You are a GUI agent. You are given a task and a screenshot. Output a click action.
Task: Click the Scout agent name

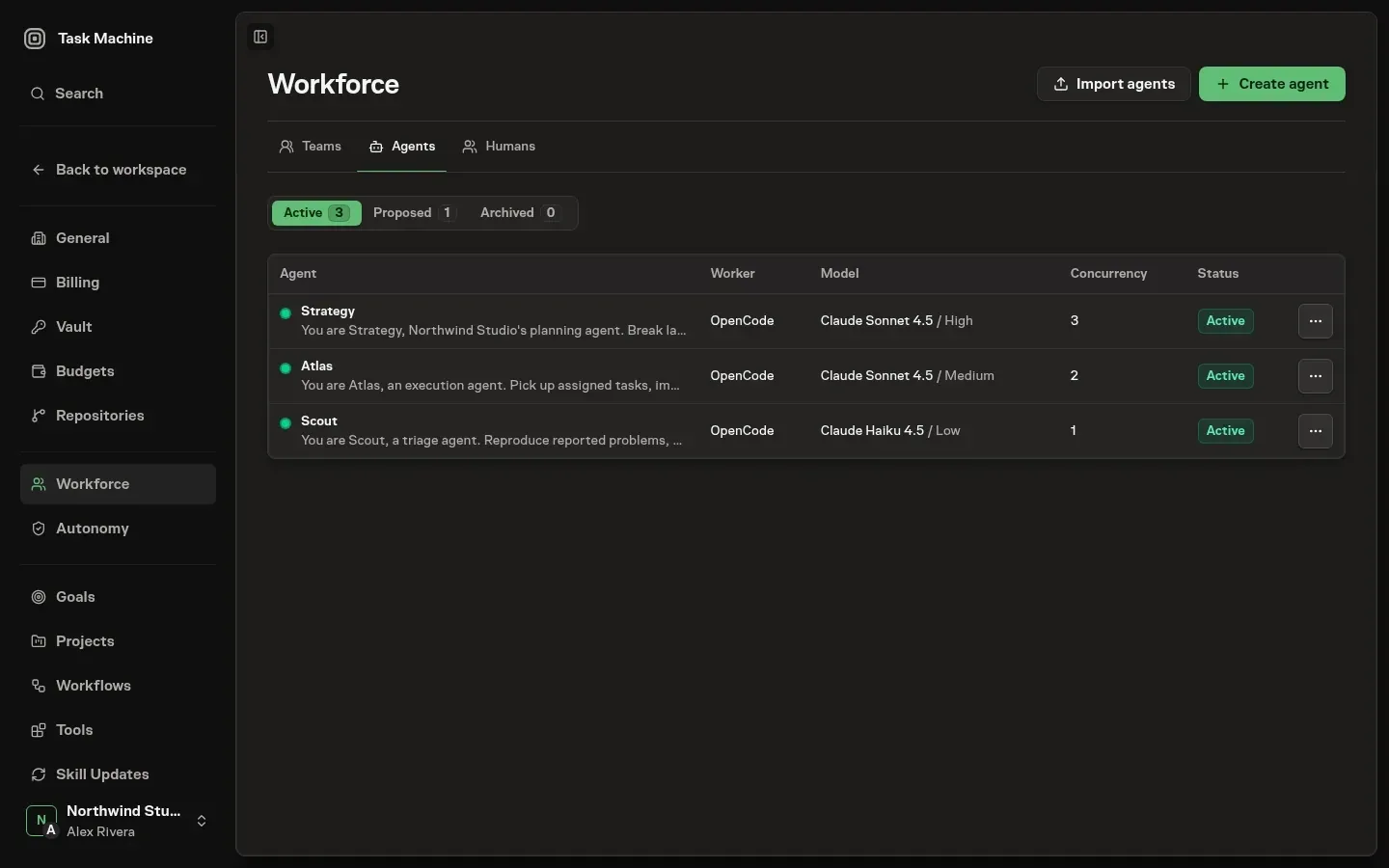[319, 421]
